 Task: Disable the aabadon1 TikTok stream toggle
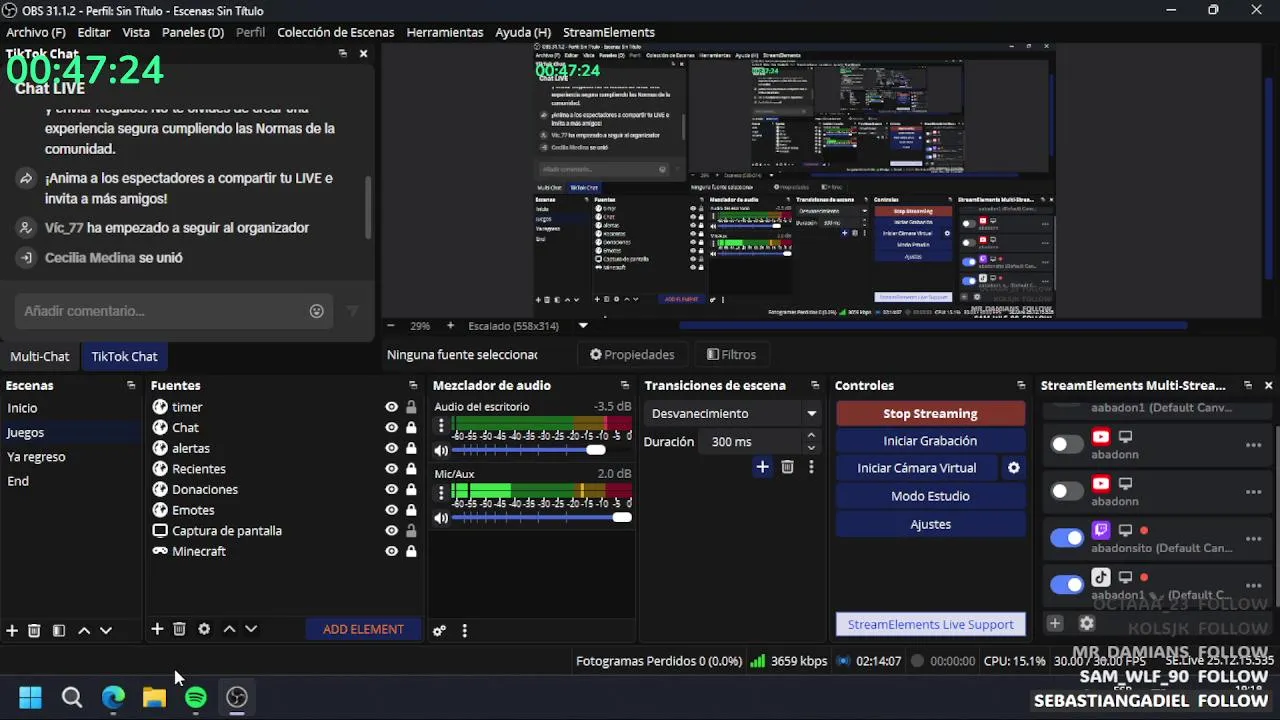[x=1067, y=585]
